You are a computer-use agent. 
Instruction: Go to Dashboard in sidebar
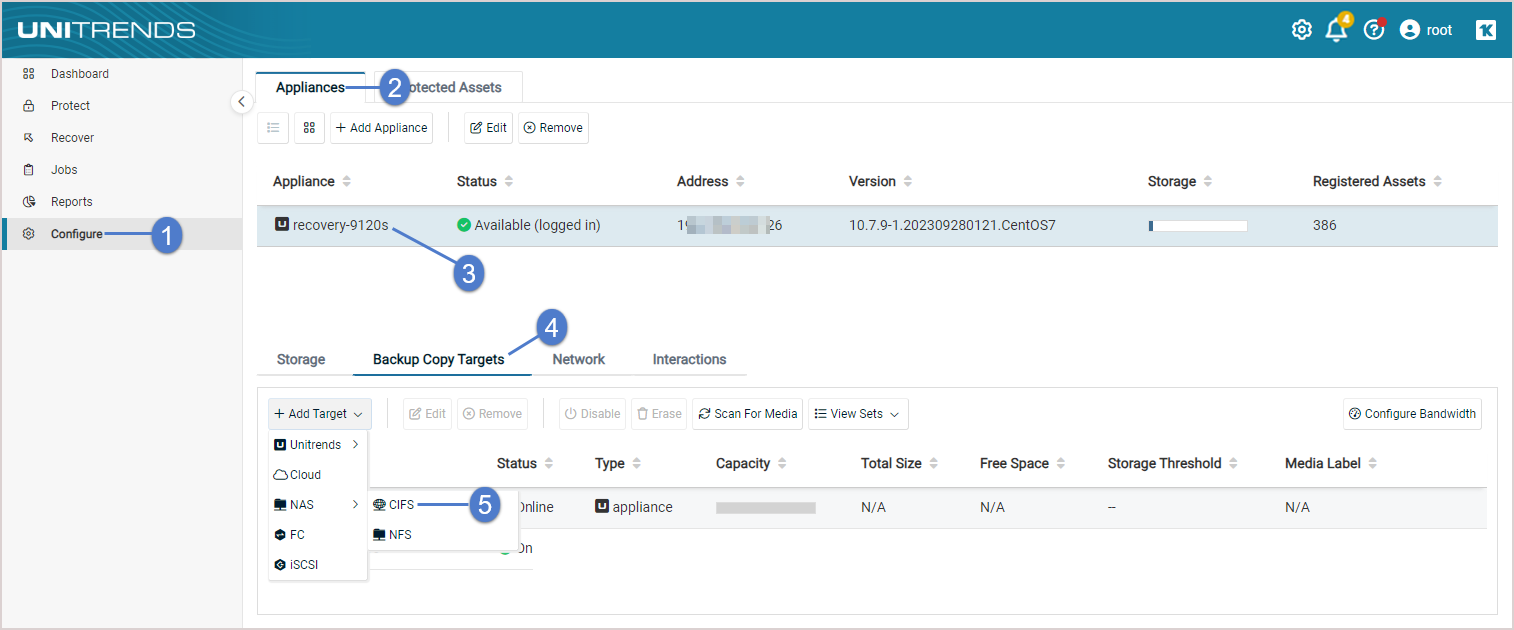point(80,74)
